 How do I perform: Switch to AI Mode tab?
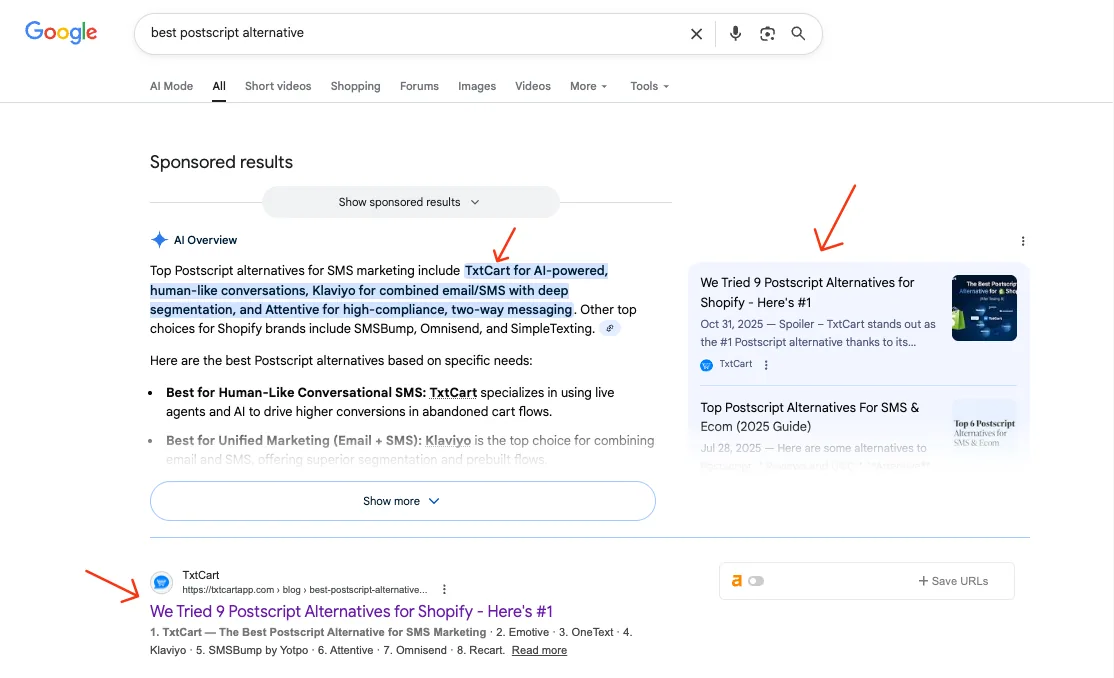(171, 86)
